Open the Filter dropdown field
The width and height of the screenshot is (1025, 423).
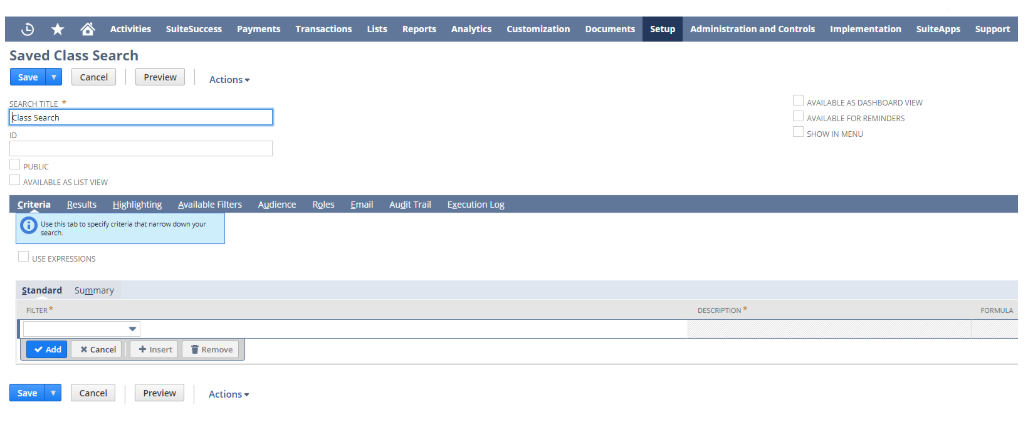point(81,329)
